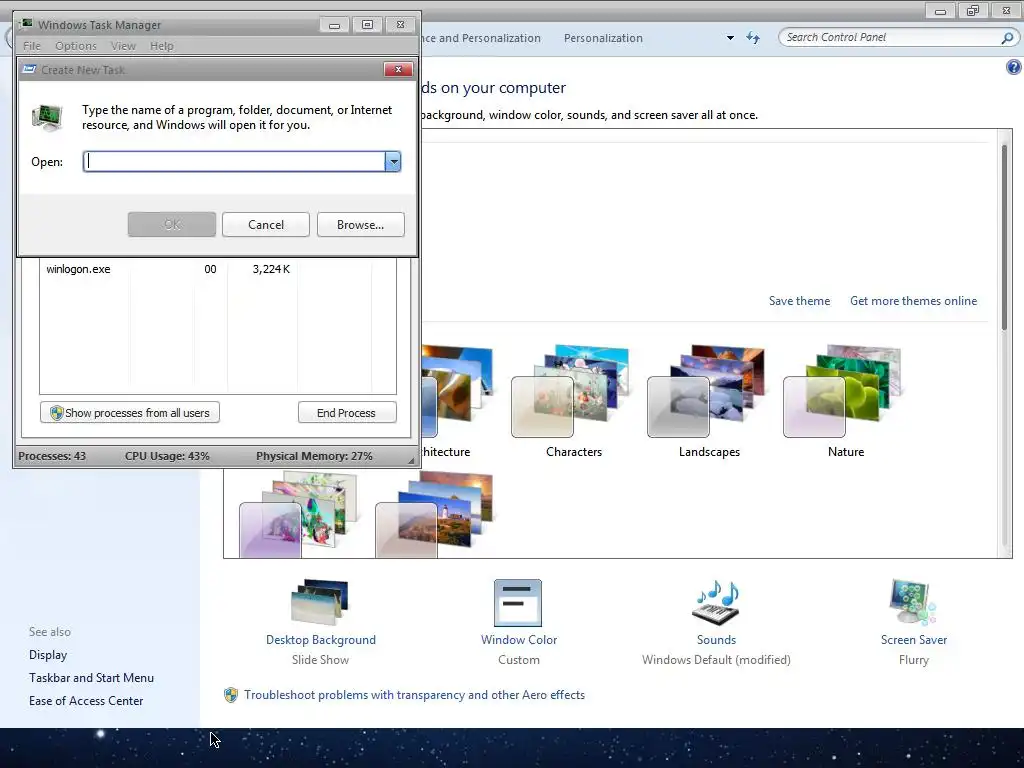Screen dimensions: 1024x768
Task: Click the End Process button
Action: coord(347,413)
